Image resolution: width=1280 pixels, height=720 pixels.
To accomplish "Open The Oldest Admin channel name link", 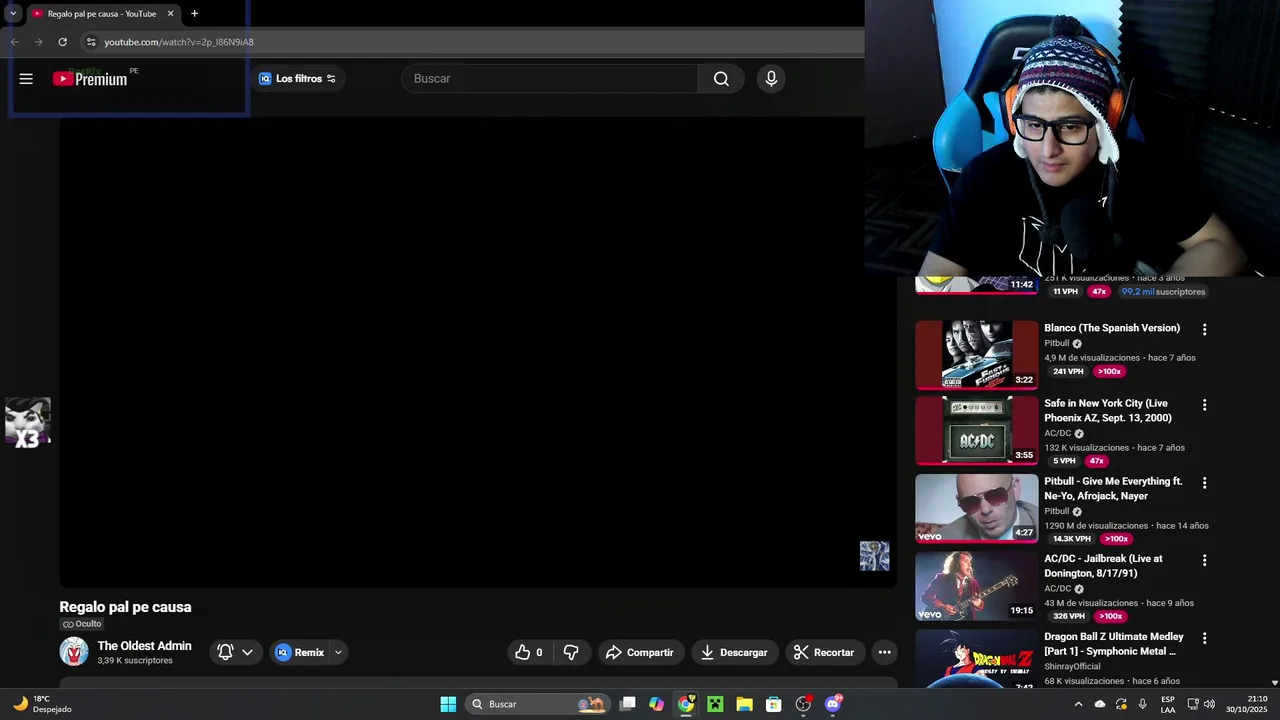I will (x=144, y=646).
